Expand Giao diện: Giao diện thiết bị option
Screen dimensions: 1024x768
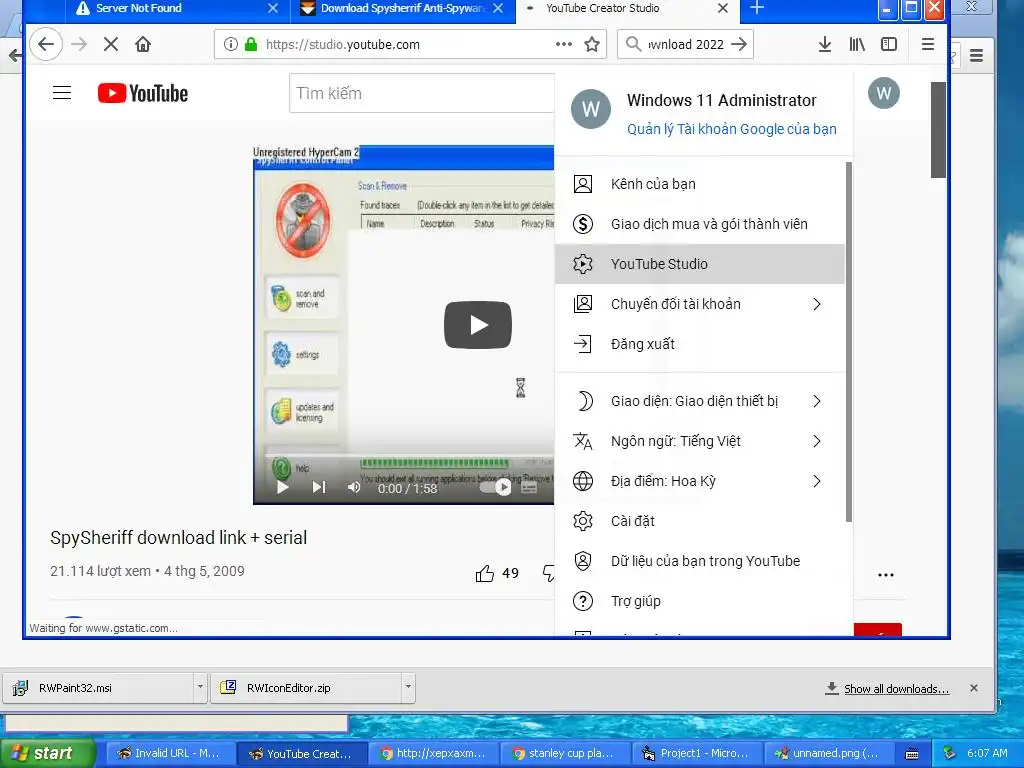pos(699,401)
